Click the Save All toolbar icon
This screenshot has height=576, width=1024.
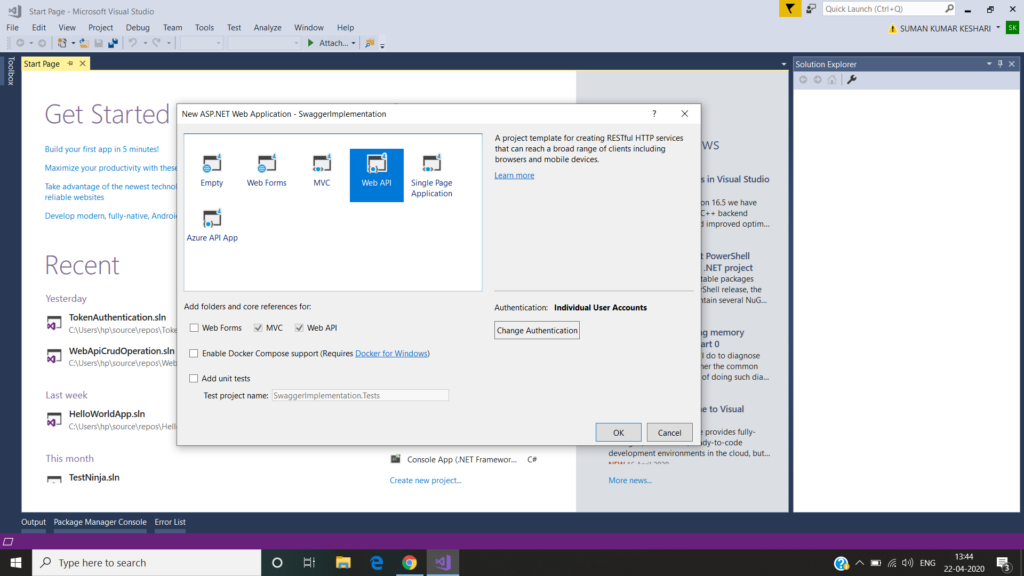pyautogui.click(x=113, y=43)
